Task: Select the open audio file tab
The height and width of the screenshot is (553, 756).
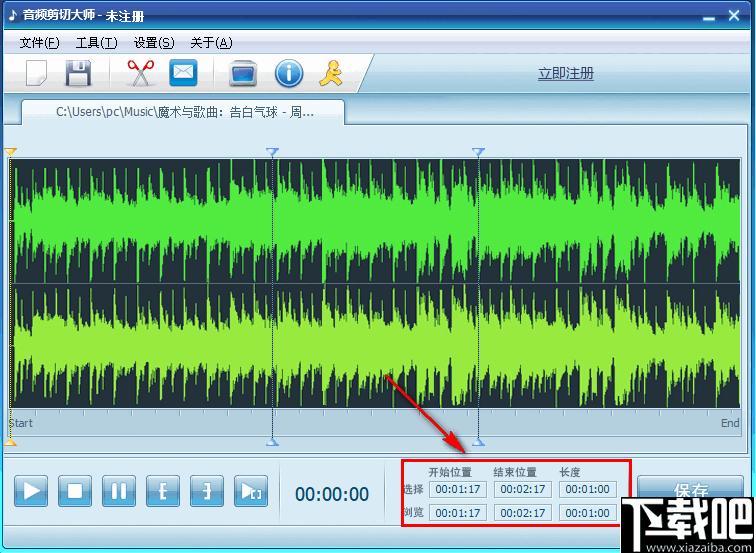Action: point(185,112)
